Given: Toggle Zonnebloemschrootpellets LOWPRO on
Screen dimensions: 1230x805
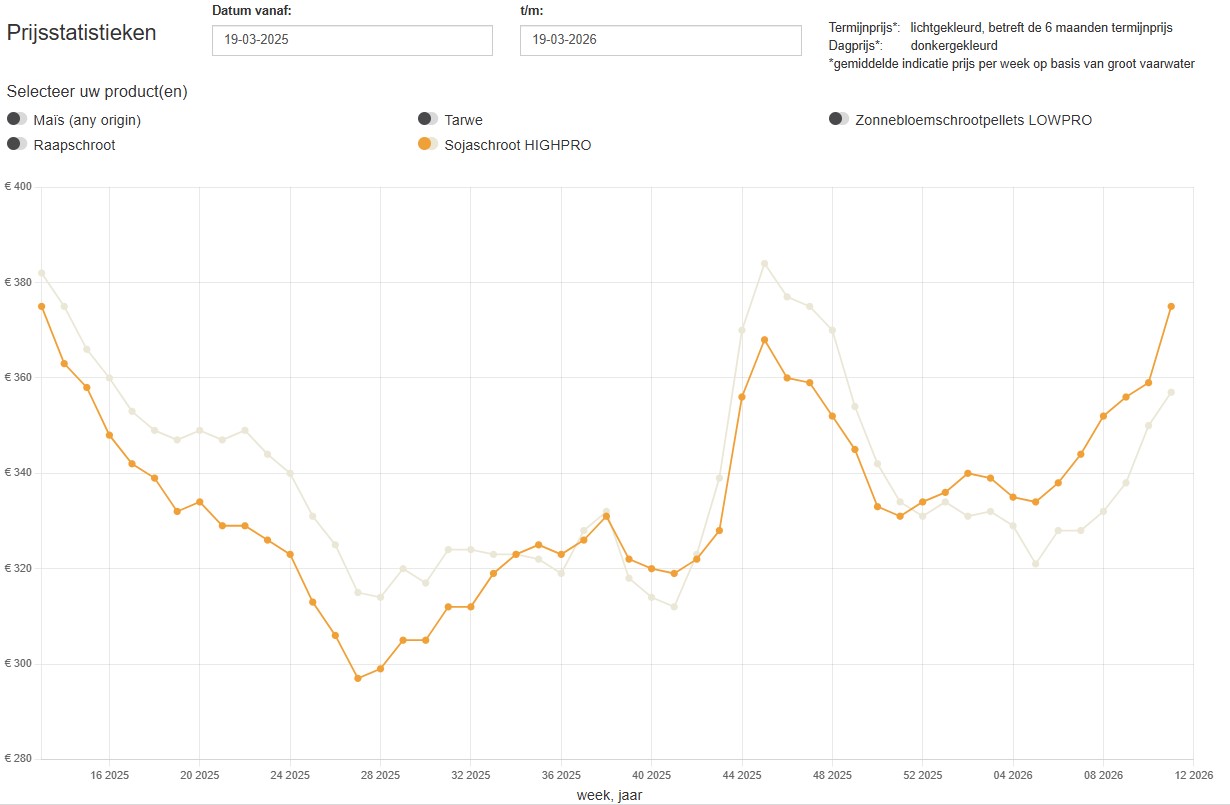Looking at the screenshot, I should (839, 119).
